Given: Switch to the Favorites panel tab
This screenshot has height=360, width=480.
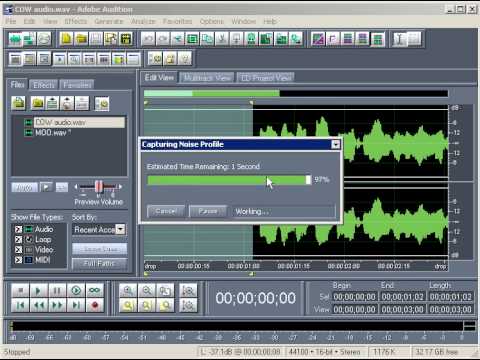Looking at the screenshot, I should tap(77, 85).
